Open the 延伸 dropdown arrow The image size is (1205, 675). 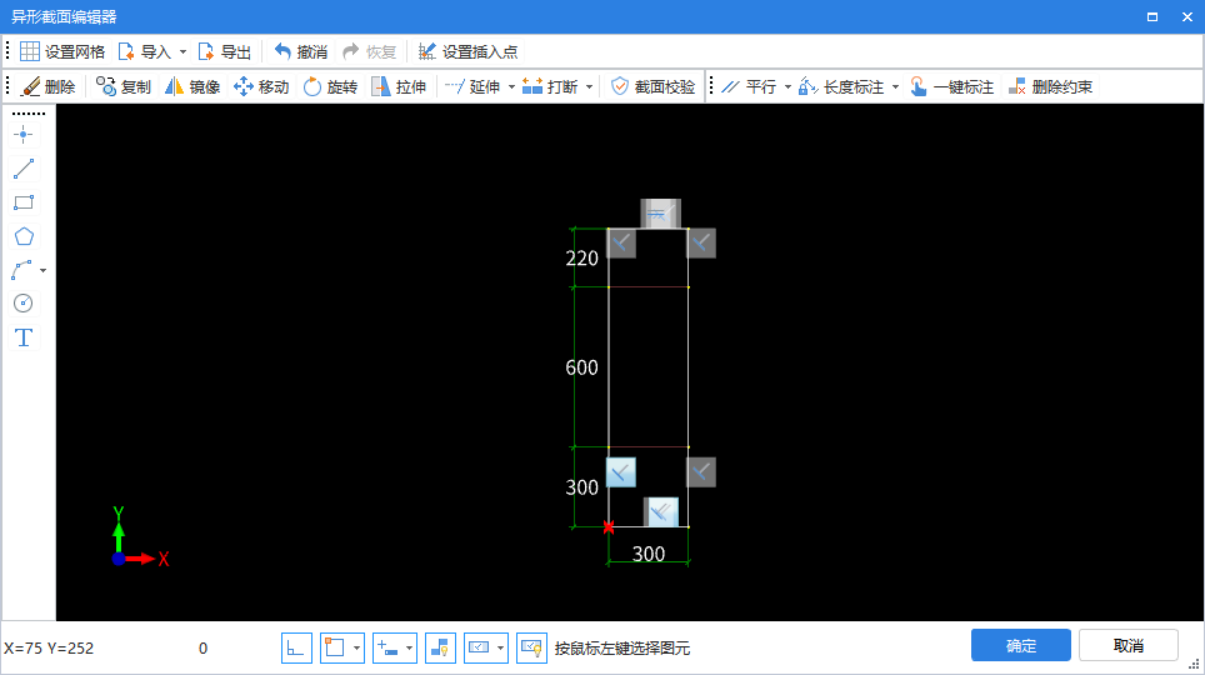pos(511,87)
